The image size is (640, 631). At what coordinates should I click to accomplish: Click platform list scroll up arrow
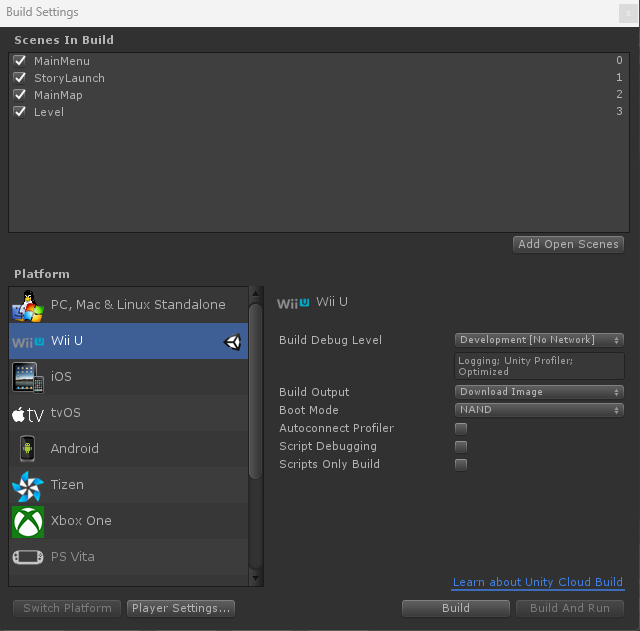point(256,293)
